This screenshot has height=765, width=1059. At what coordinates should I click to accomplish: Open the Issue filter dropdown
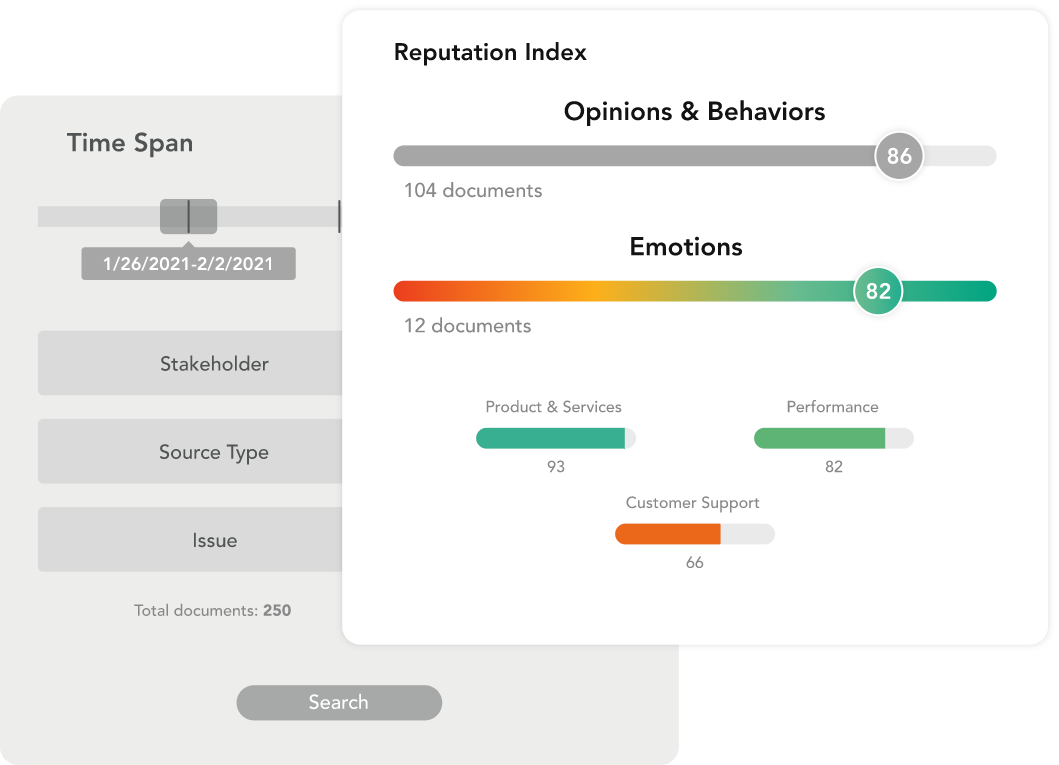pos(190,539)
